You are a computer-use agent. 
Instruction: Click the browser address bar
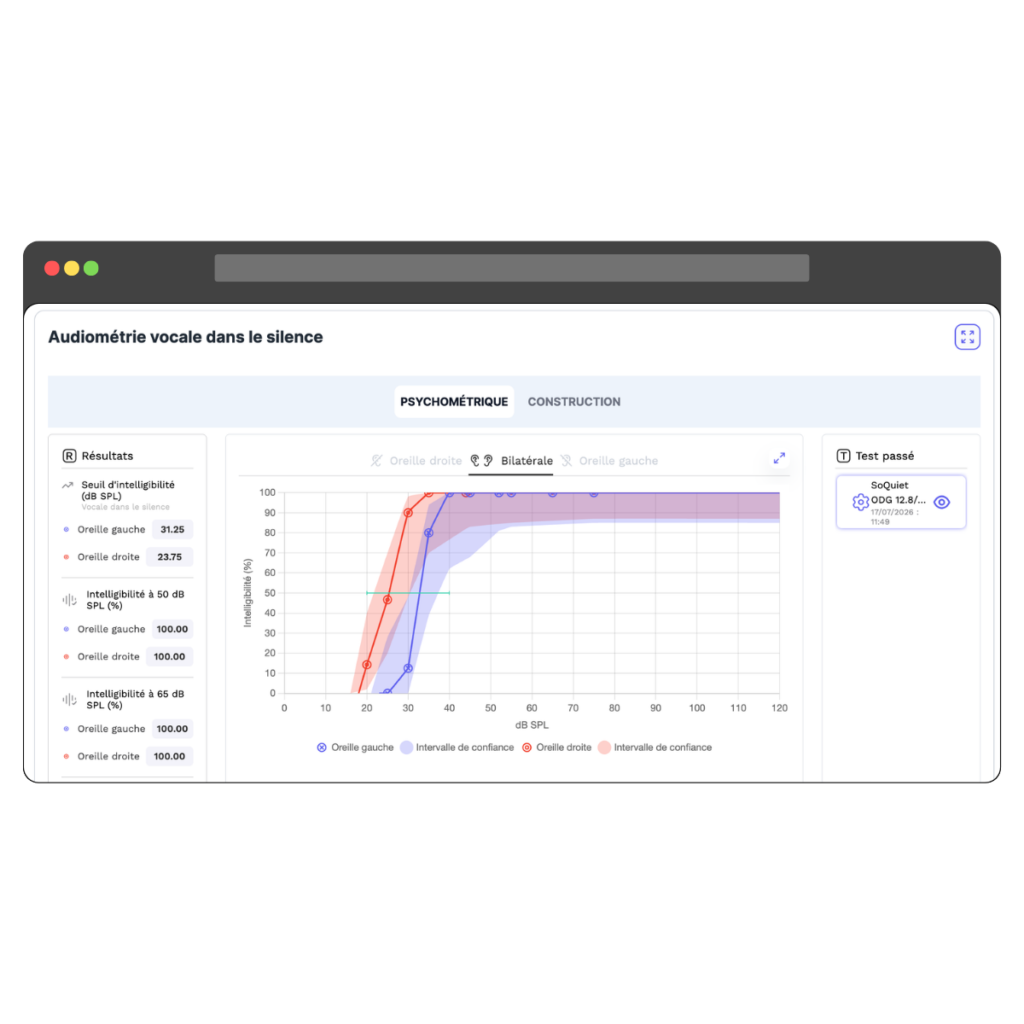(x=511, y=268)
